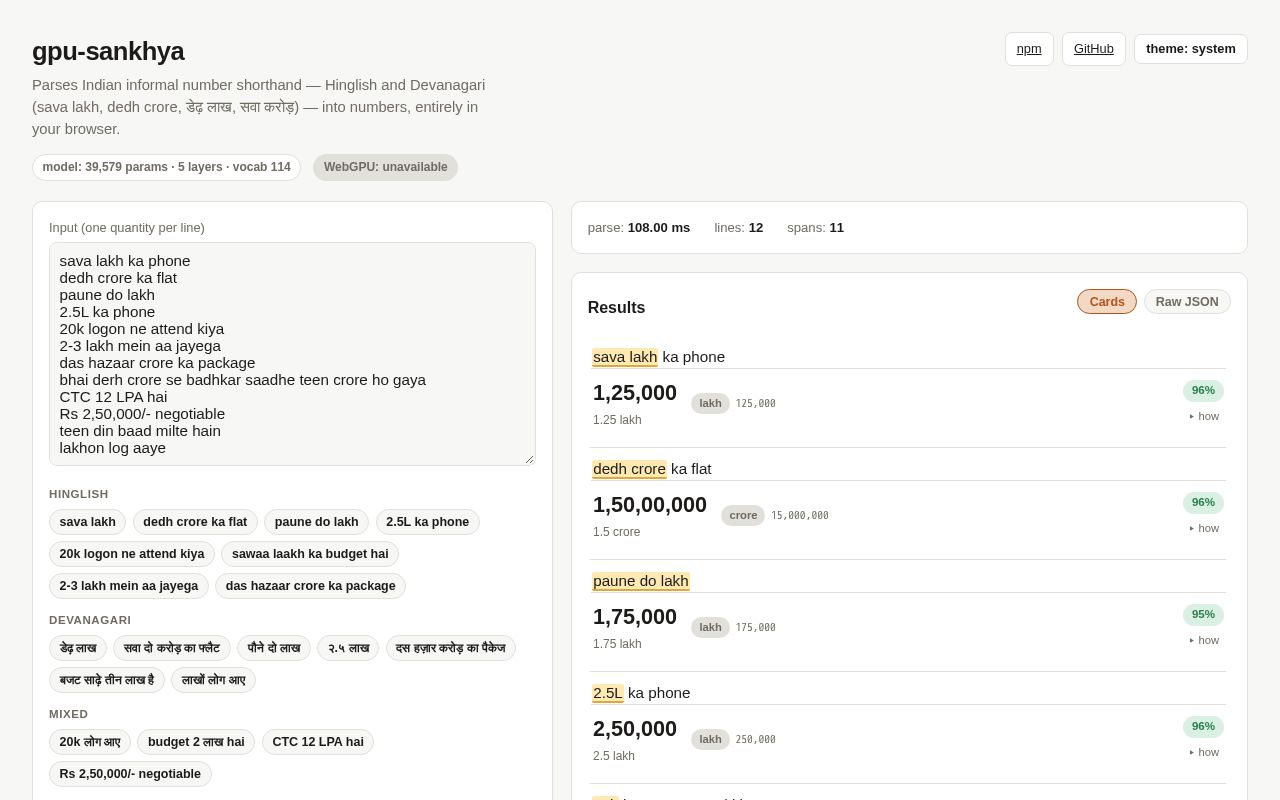The height and width of the screenshot is (800, 1280).
Task: Select the "सवा दो करोड़ का फ्लैट" chip
Action: tap(172, 648)
